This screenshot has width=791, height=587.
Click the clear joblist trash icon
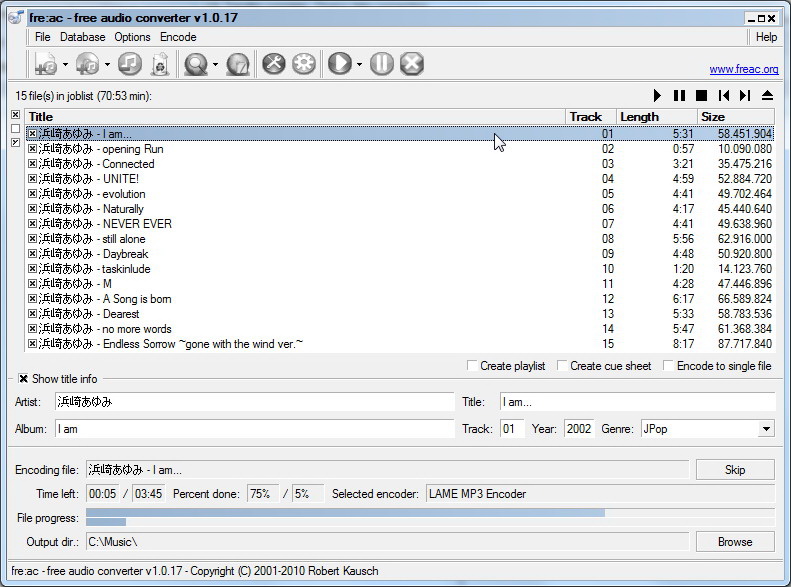click(159, 64)
